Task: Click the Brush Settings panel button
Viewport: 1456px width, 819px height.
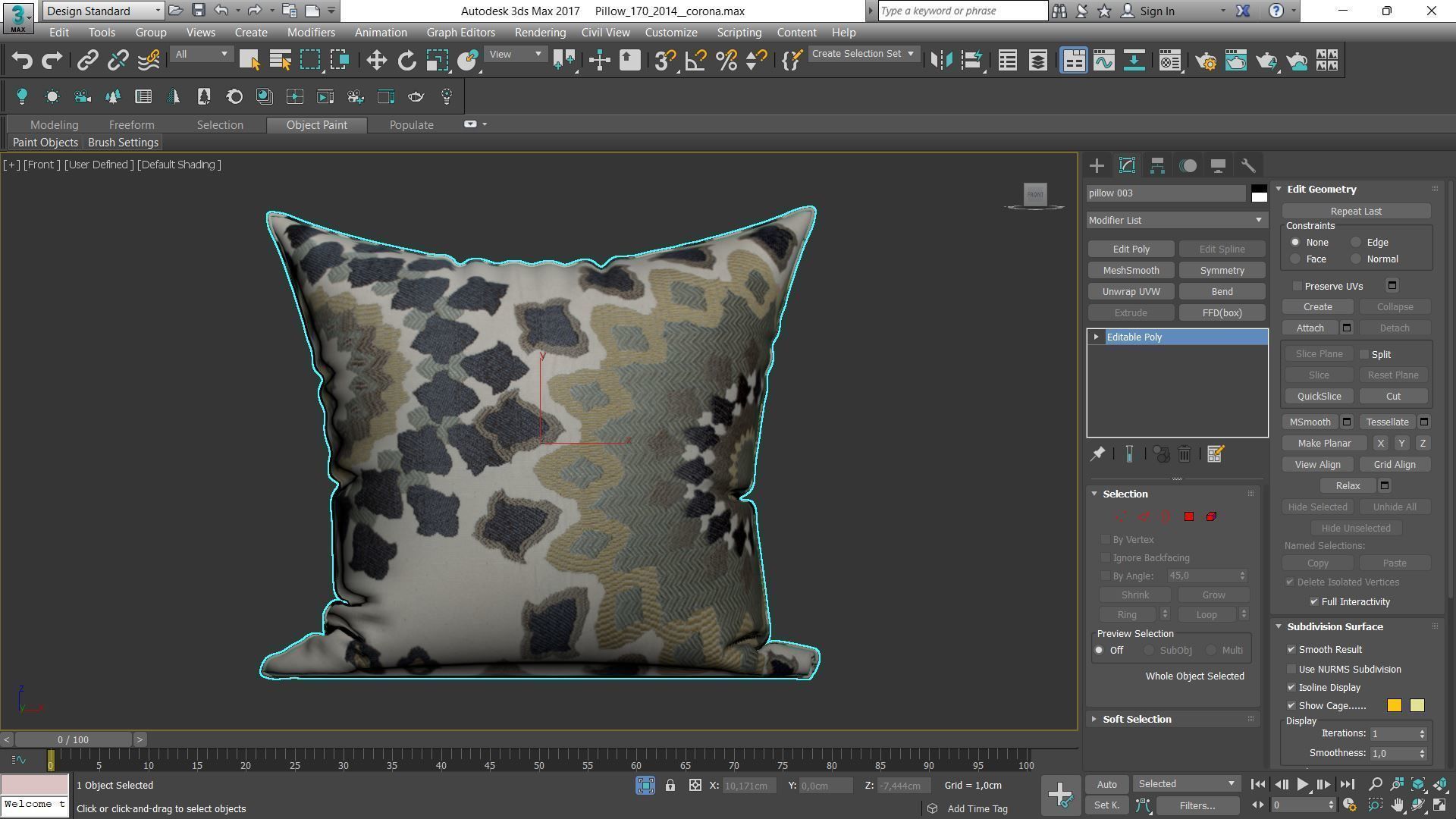Action: [x=123, y=143]
